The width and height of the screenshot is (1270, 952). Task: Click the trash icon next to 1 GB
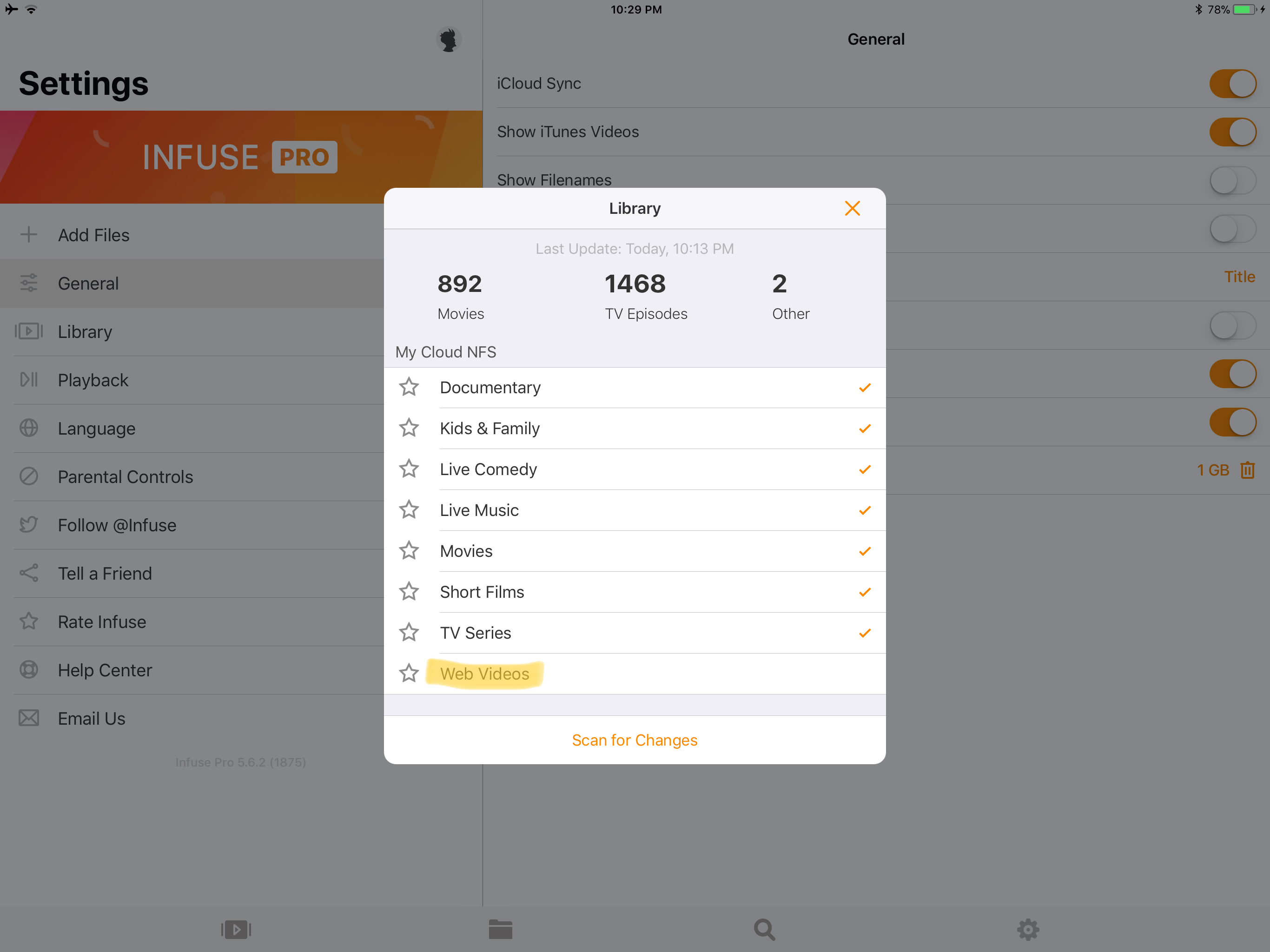[1247, 470]
